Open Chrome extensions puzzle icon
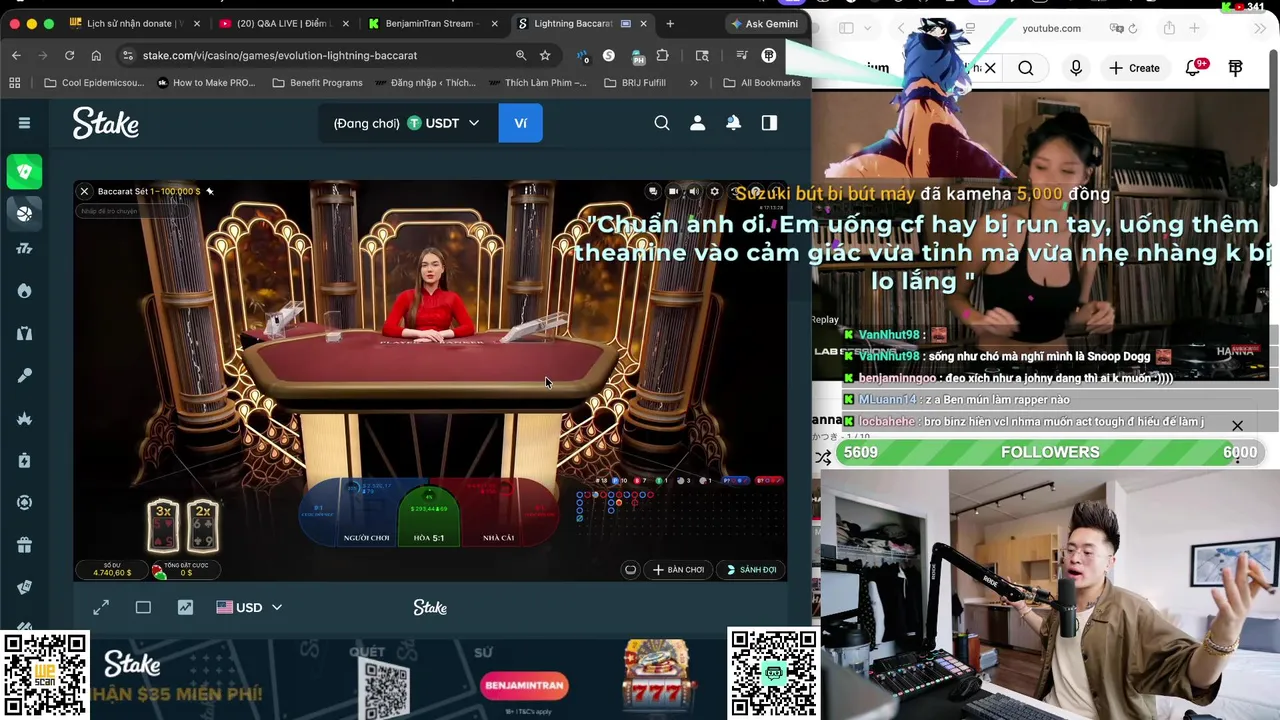 coord(662,55)
